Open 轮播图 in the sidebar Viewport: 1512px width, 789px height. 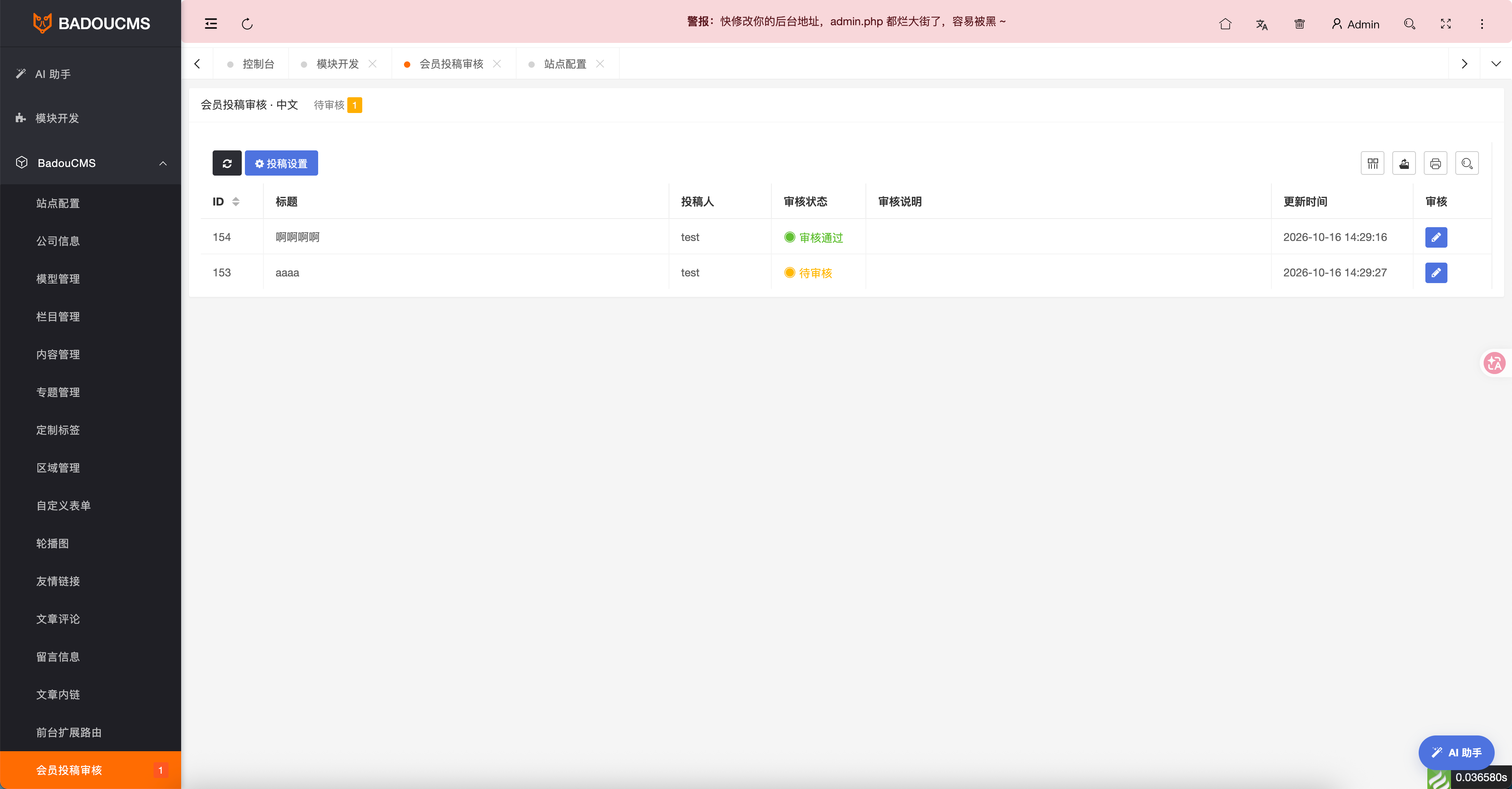(x=91, y=544)
